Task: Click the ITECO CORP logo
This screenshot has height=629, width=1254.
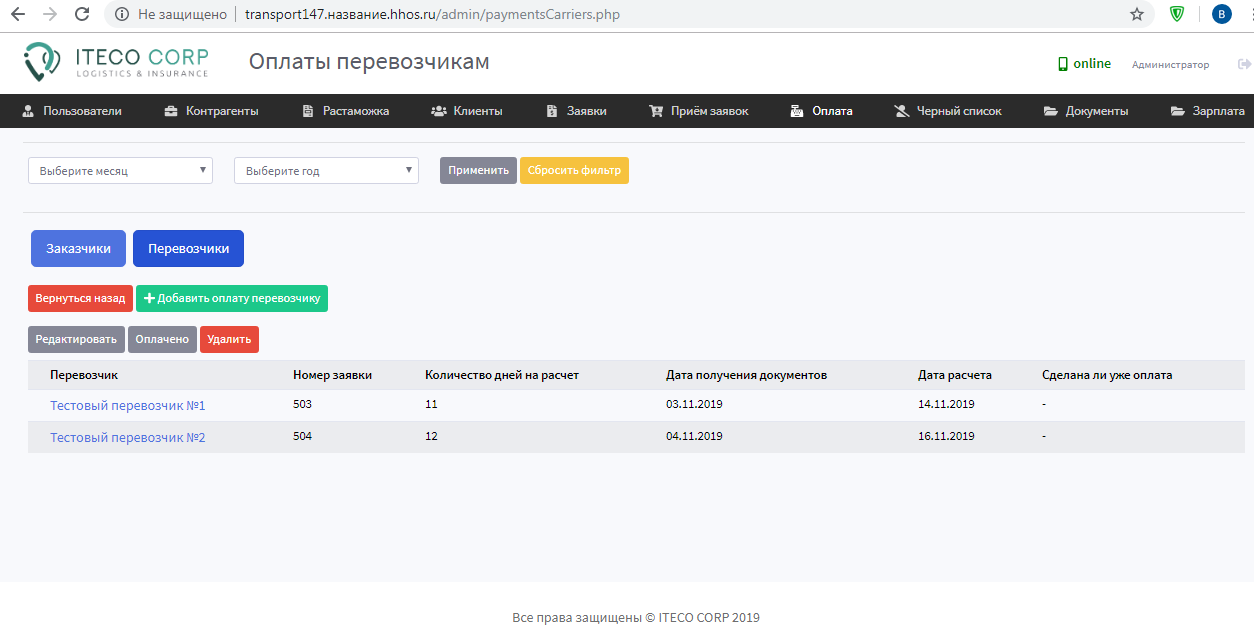Action: coord(116,62)
